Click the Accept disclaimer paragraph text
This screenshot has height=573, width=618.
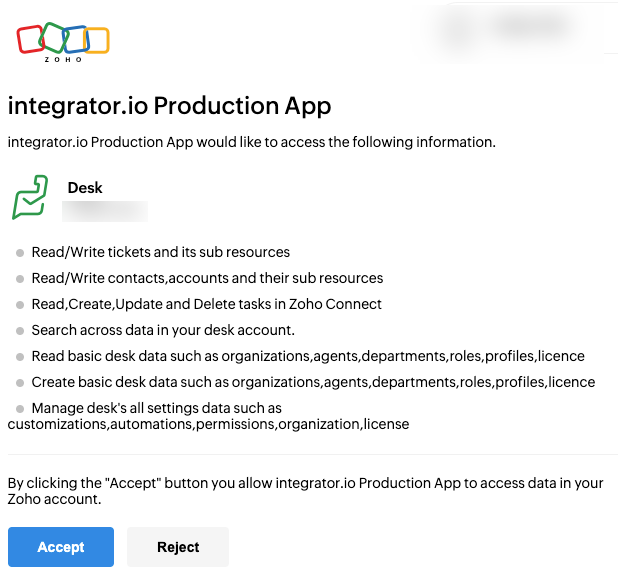305,491
